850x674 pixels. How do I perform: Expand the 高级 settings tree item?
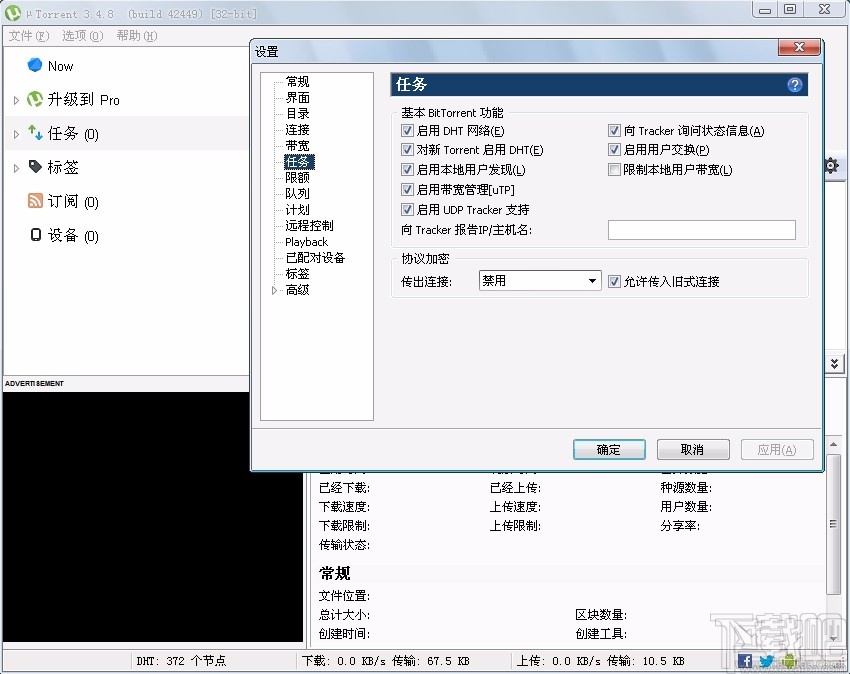tap(274, 289)
